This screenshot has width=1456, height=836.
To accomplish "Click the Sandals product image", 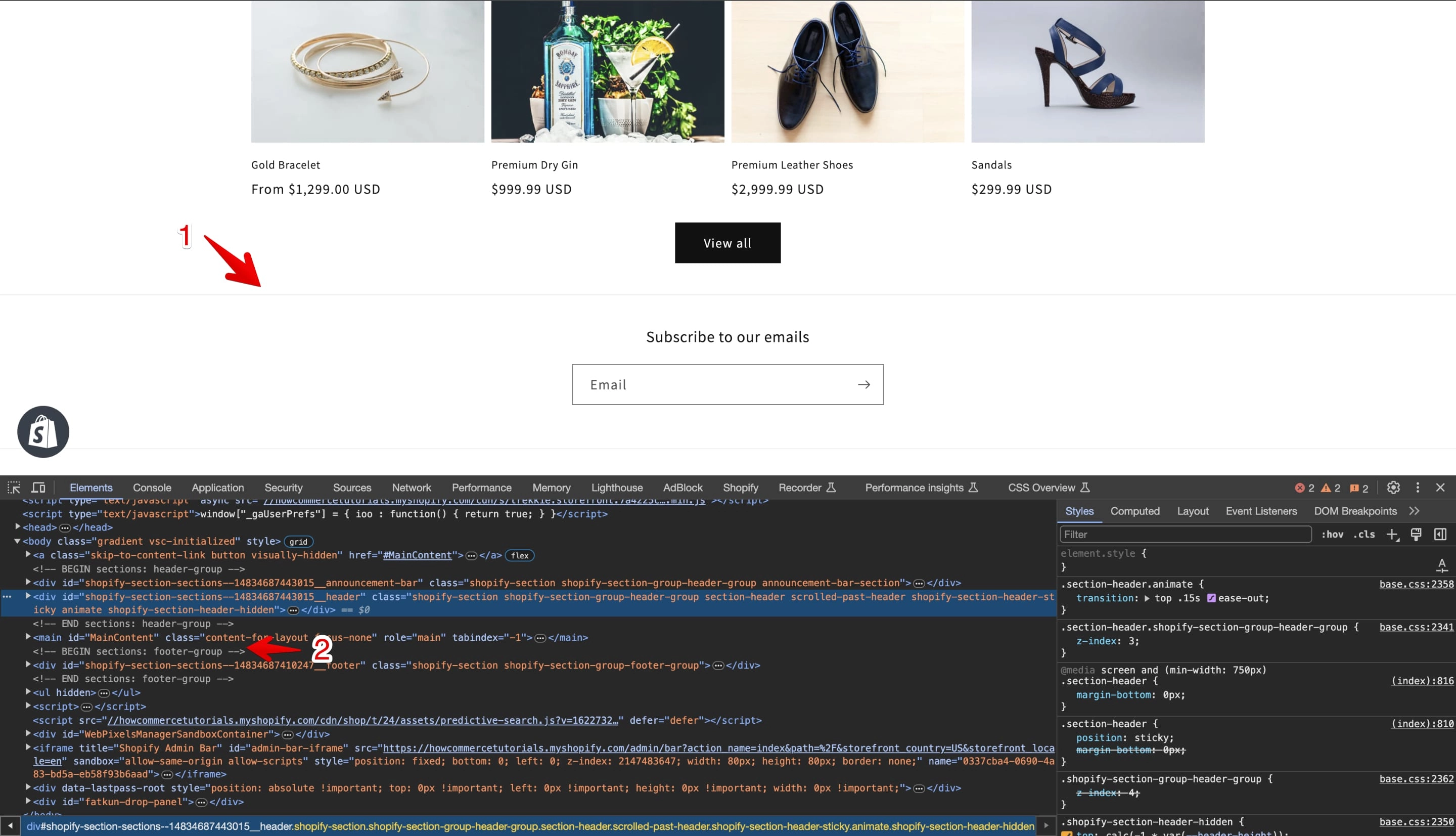I will click(1087, 71).
